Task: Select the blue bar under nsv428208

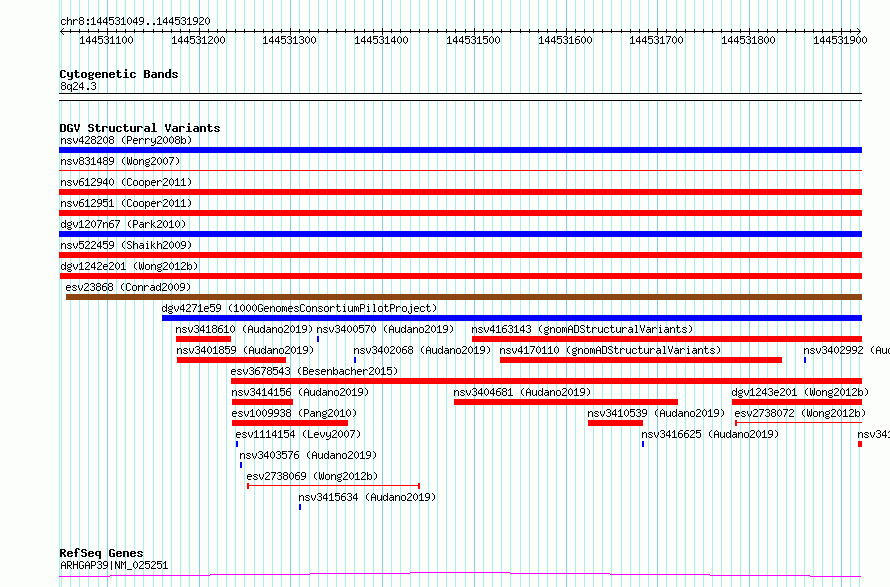Action: 460,150
